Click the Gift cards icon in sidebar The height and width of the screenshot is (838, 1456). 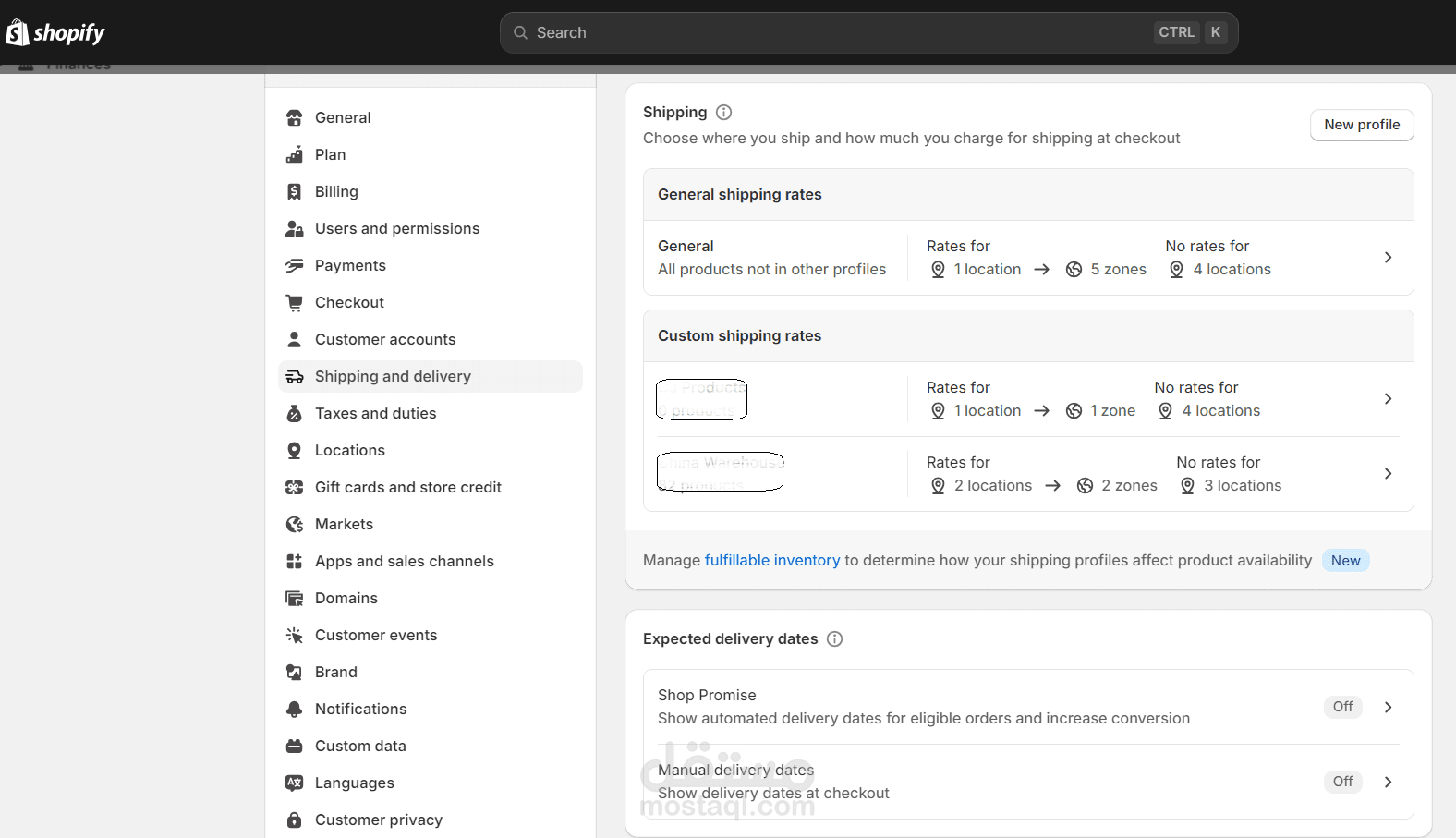[x=295, y=488]
